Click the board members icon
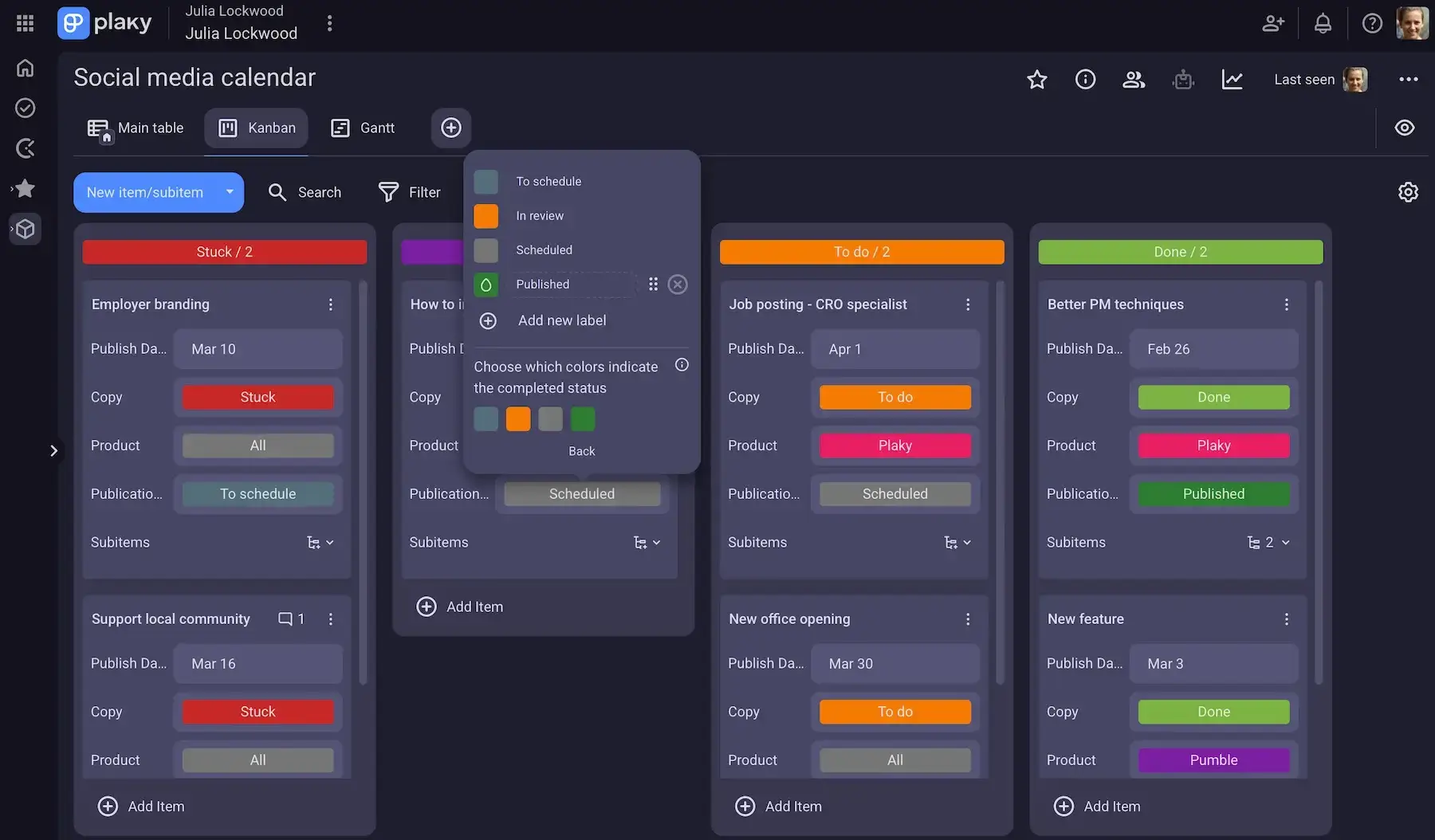 click(x=1134, y=79)
